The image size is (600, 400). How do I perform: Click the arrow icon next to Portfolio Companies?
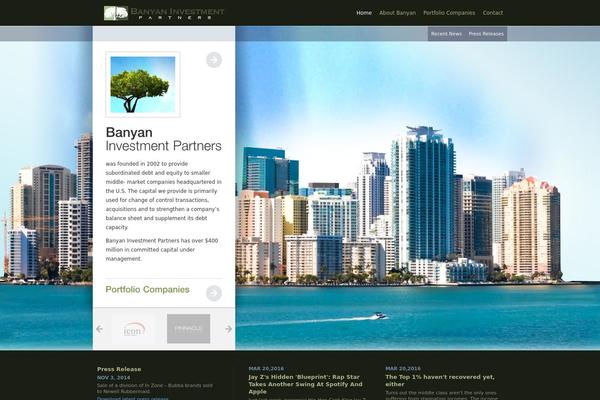pos(214,293)
